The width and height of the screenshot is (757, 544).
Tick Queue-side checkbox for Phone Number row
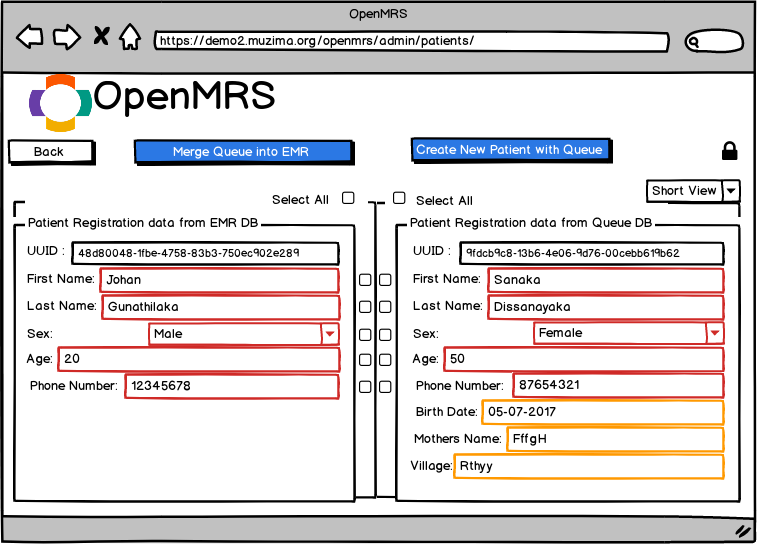coord(385,387)
